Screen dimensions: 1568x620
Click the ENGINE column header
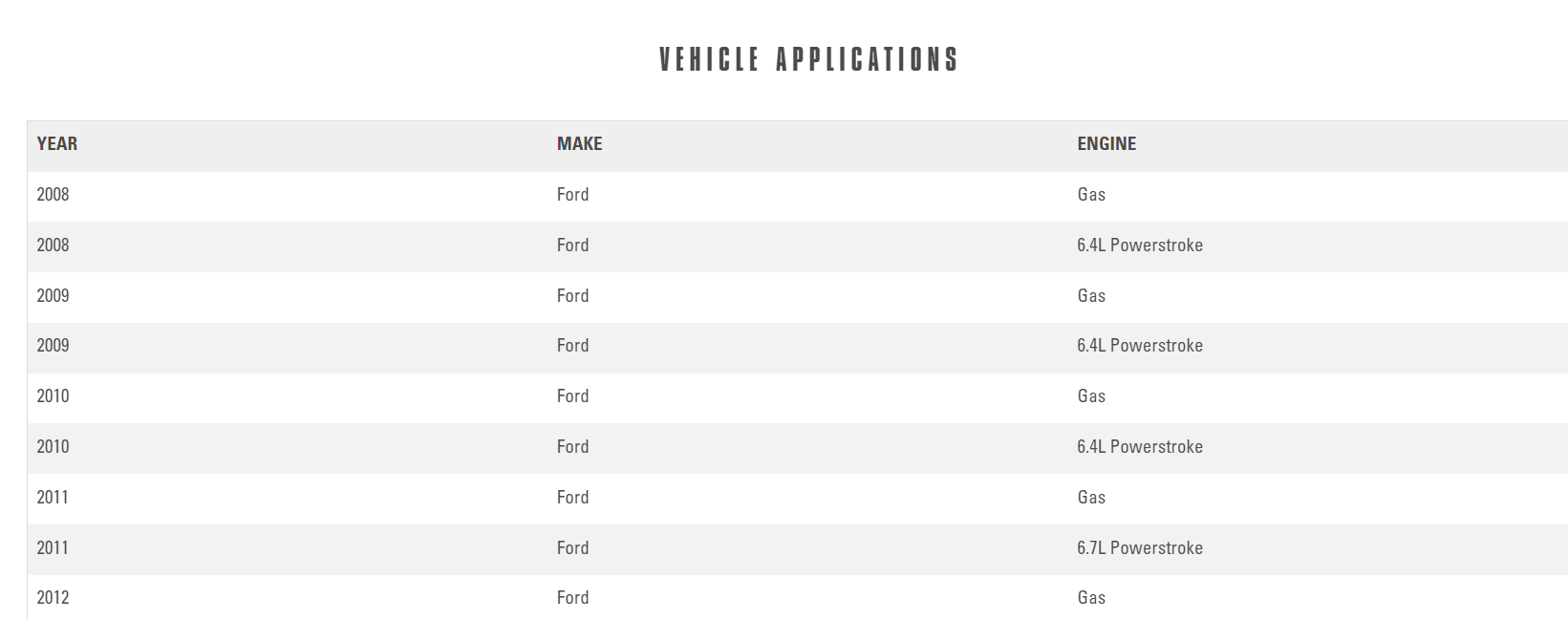tap(1106, 144)
